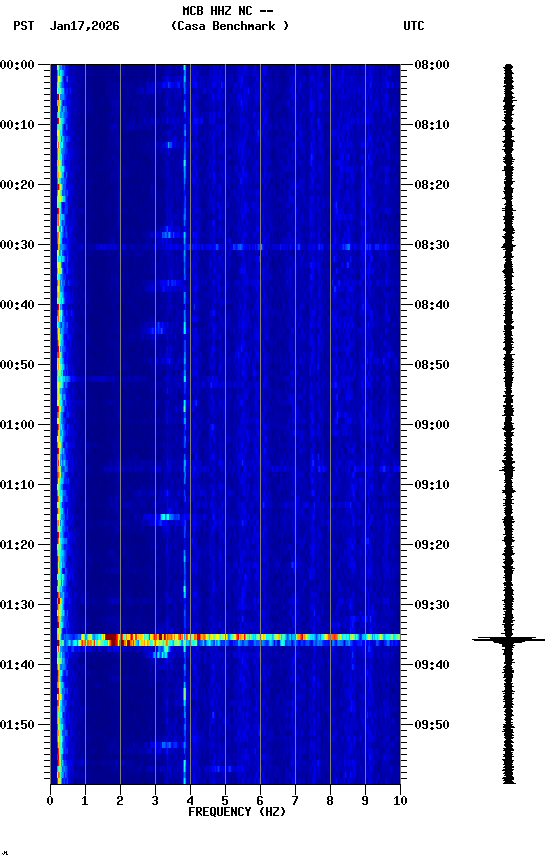Click the 'PST' timezone label

(24, 26)
